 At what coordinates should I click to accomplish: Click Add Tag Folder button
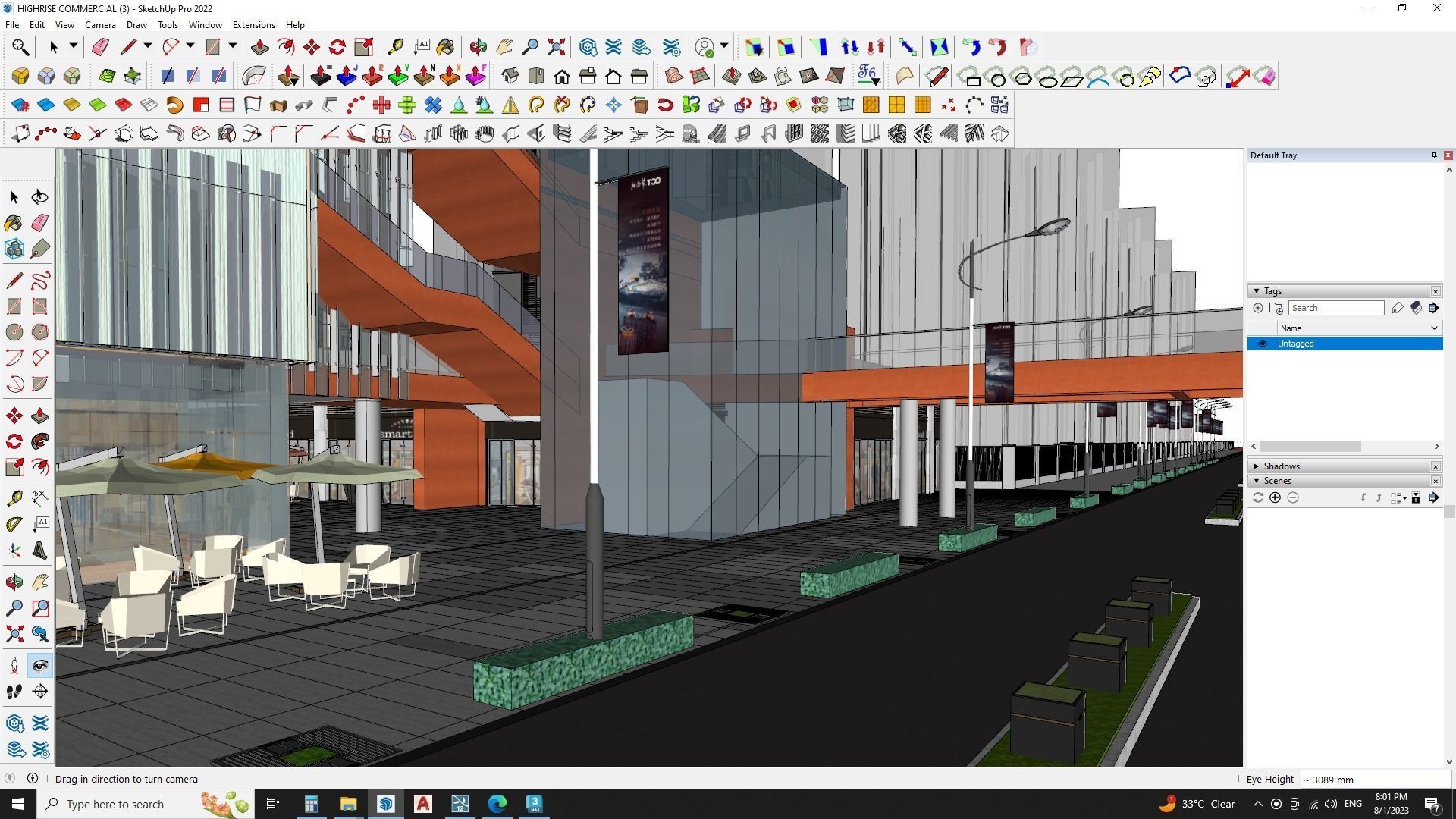click(x=1276, y=308)
